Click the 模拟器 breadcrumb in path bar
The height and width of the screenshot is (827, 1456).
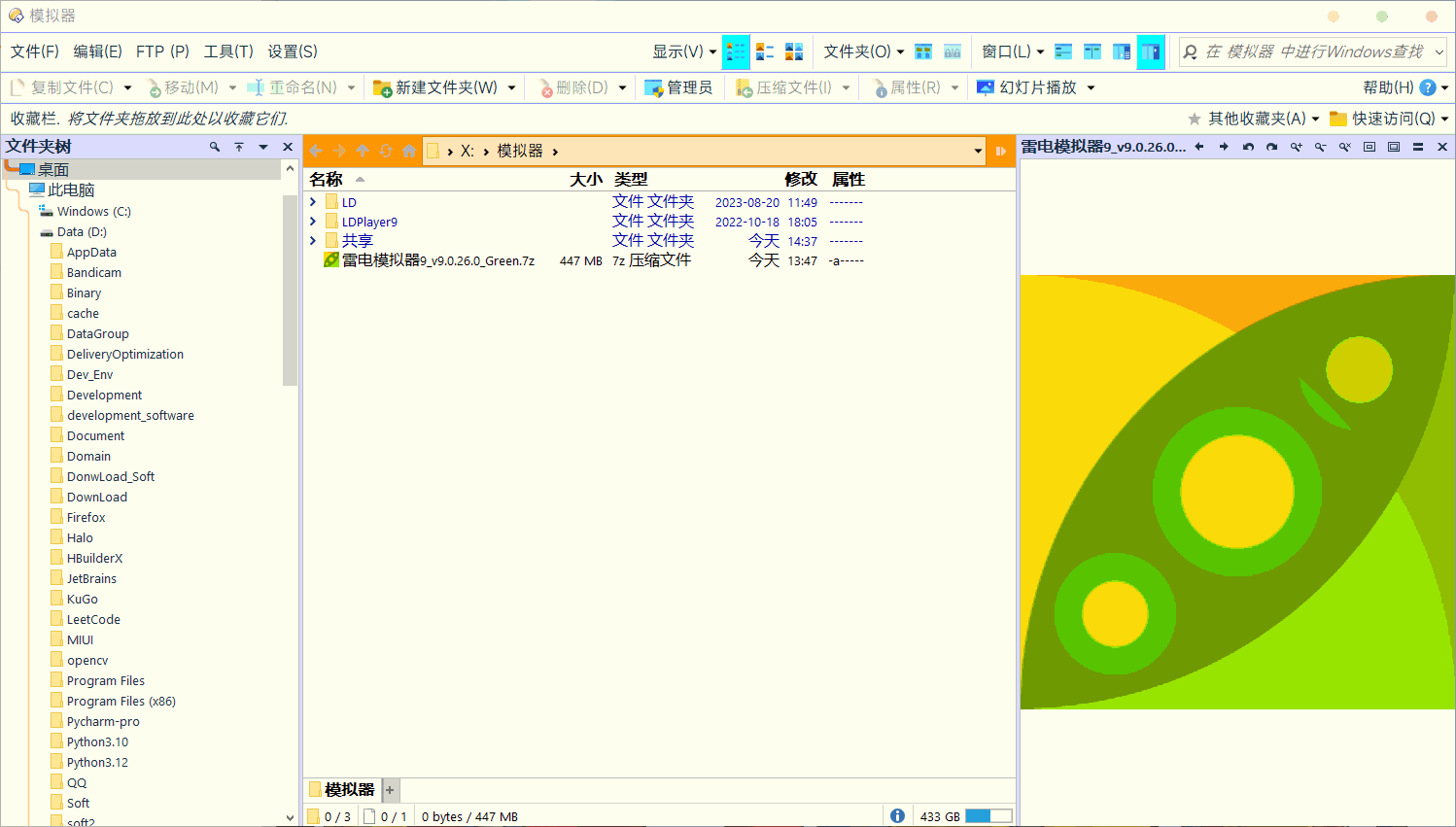pos(520,151)
